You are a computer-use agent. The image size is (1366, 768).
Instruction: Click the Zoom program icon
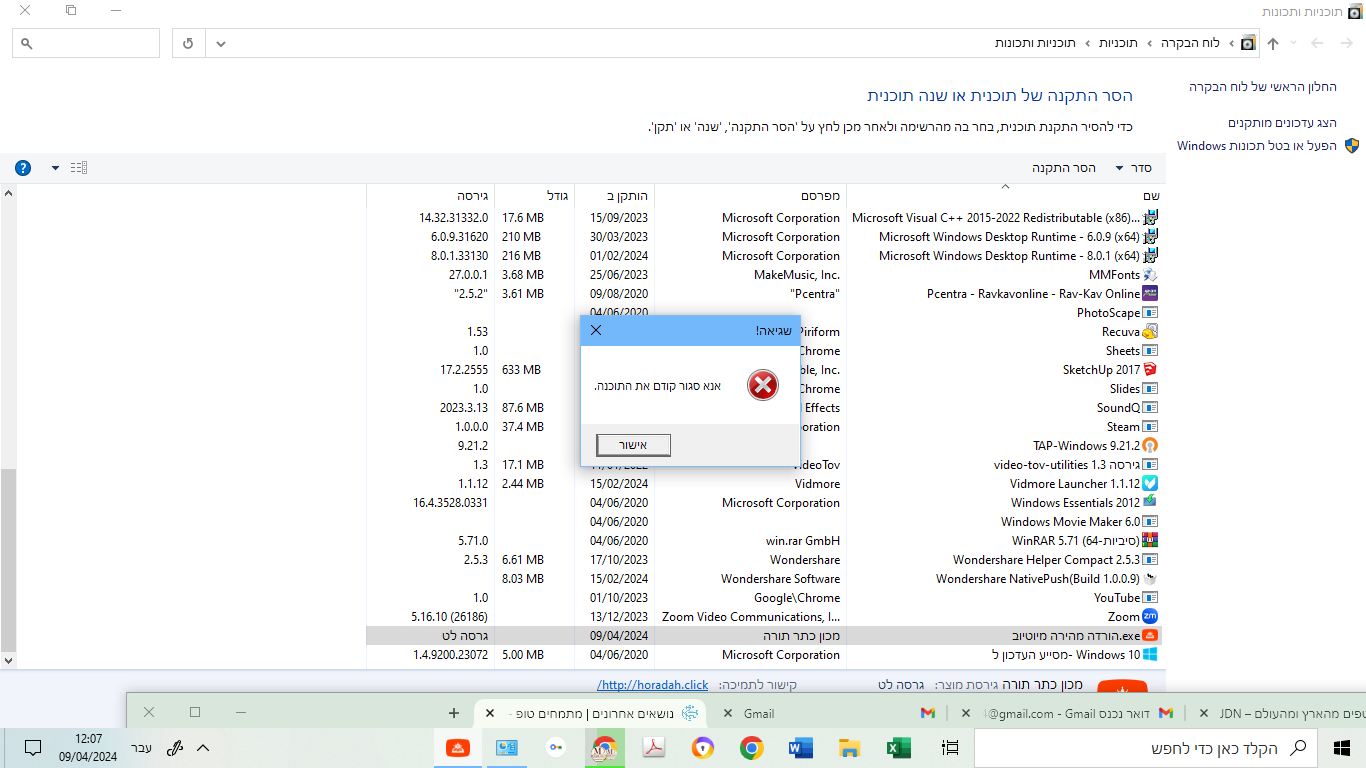tap(1150, 617)
